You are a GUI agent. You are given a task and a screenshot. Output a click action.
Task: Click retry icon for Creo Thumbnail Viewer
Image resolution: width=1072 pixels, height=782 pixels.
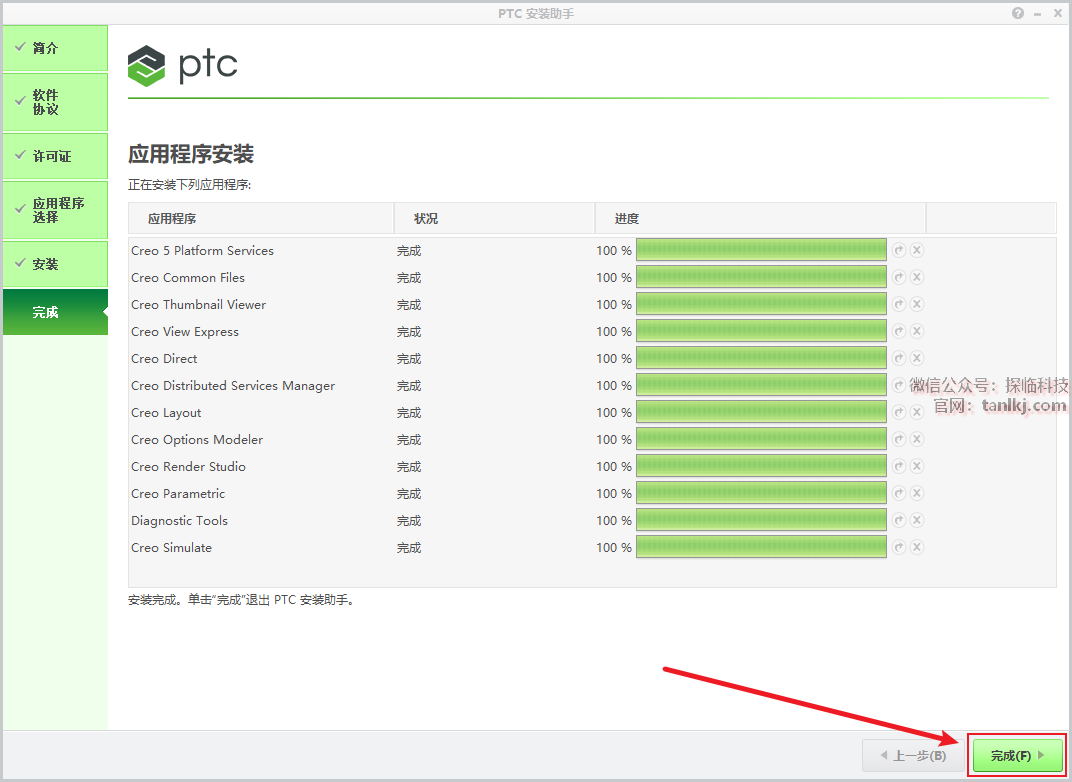tap(899, 304)
